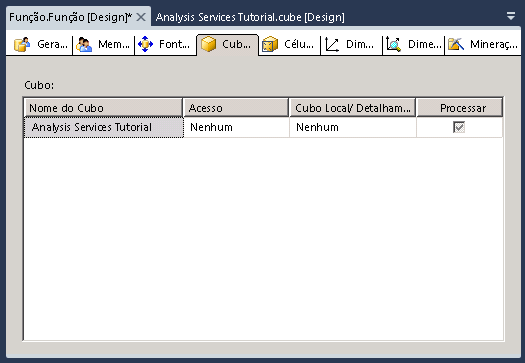This screenshot has width=525, height=363.
Task: Switch to the Mineraç... tab label
Action: click(494, 44)
